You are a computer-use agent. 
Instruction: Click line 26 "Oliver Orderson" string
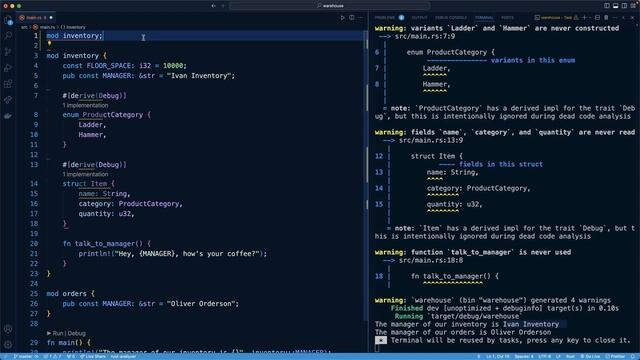point(202,304)
